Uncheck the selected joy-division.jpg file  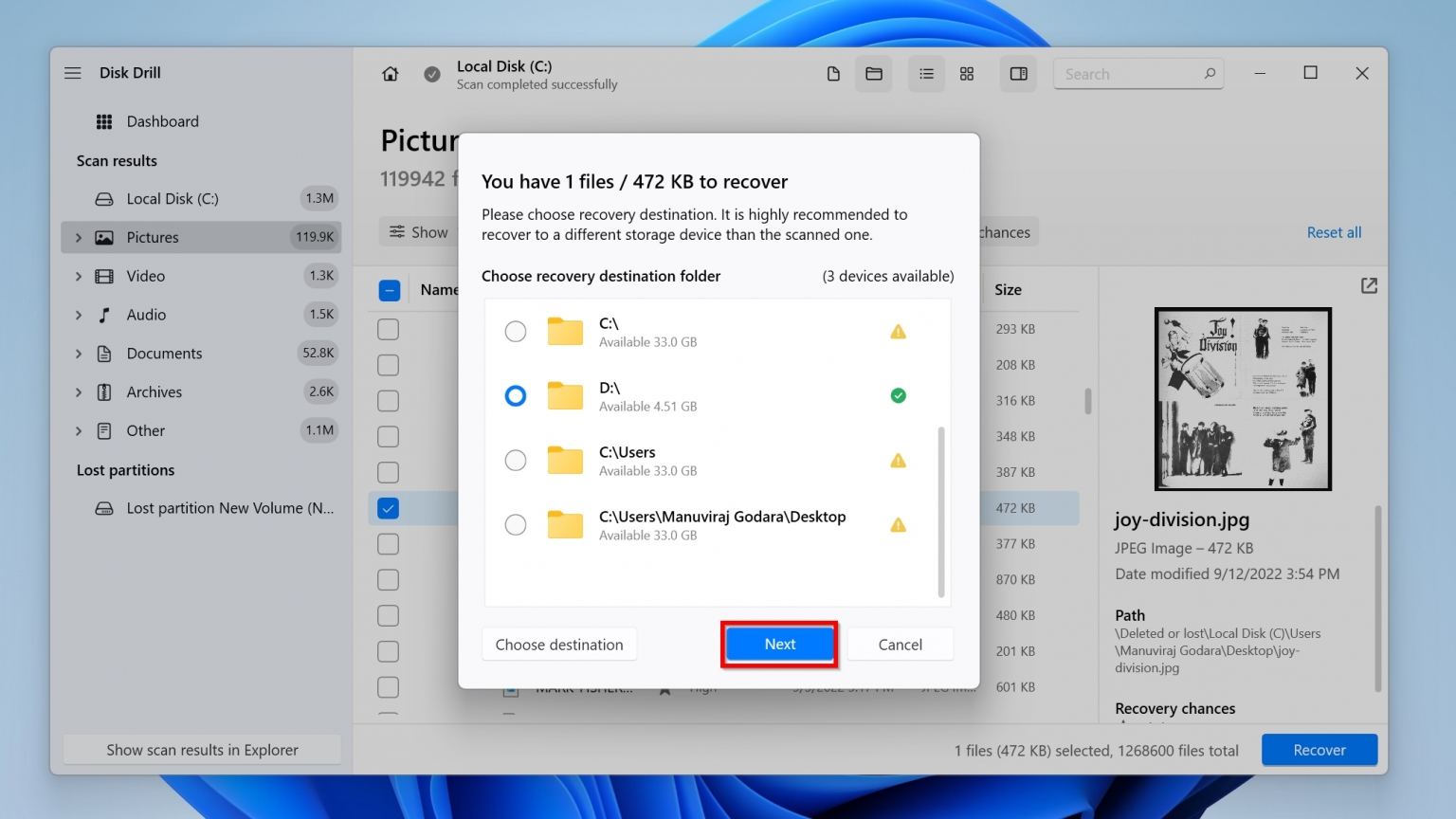388,508
